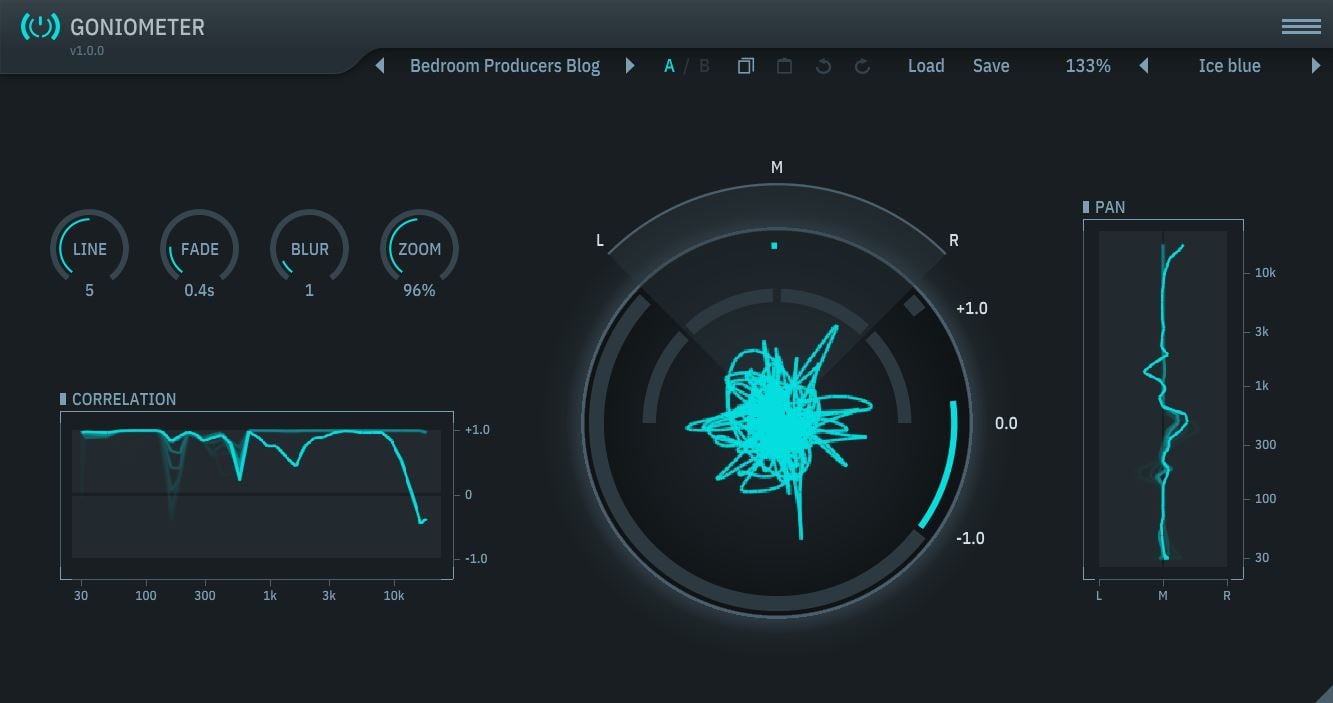Open the Ice blue theme selector
The image size is (1333, 703).
[1229, 66]
